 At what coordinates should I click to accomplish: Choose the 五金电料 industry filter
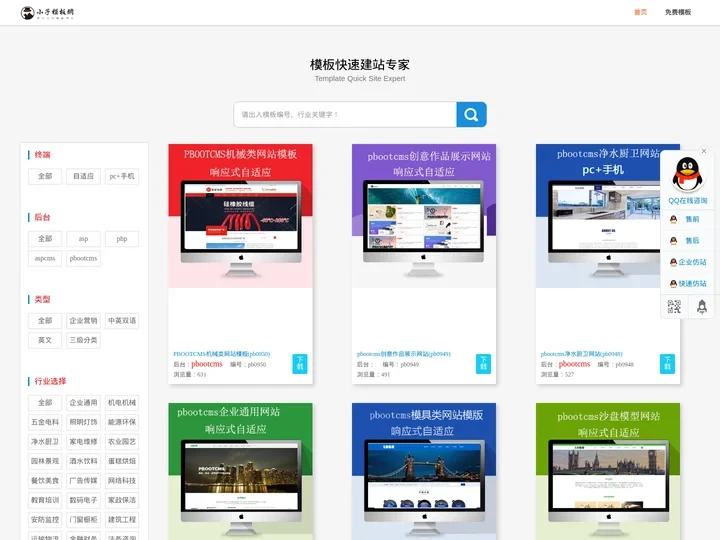[x=45, y=422]
